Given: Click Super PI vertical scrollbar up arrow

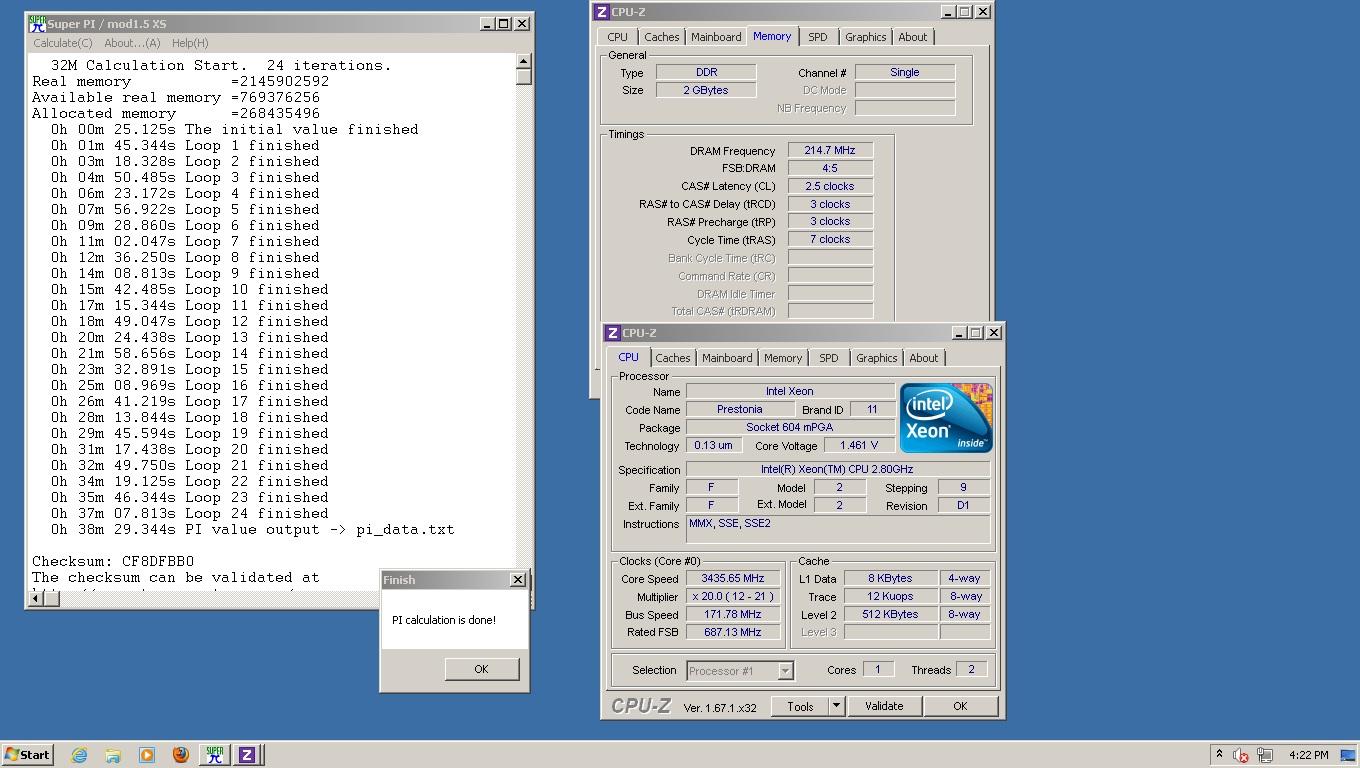Looking at the screenshot, I should 523,62.
